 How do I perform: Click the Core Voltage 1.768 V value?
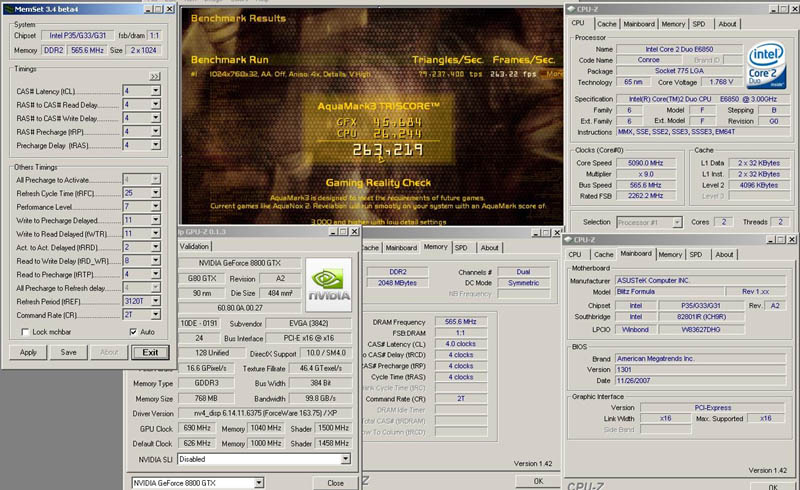(x=721, y=82)
